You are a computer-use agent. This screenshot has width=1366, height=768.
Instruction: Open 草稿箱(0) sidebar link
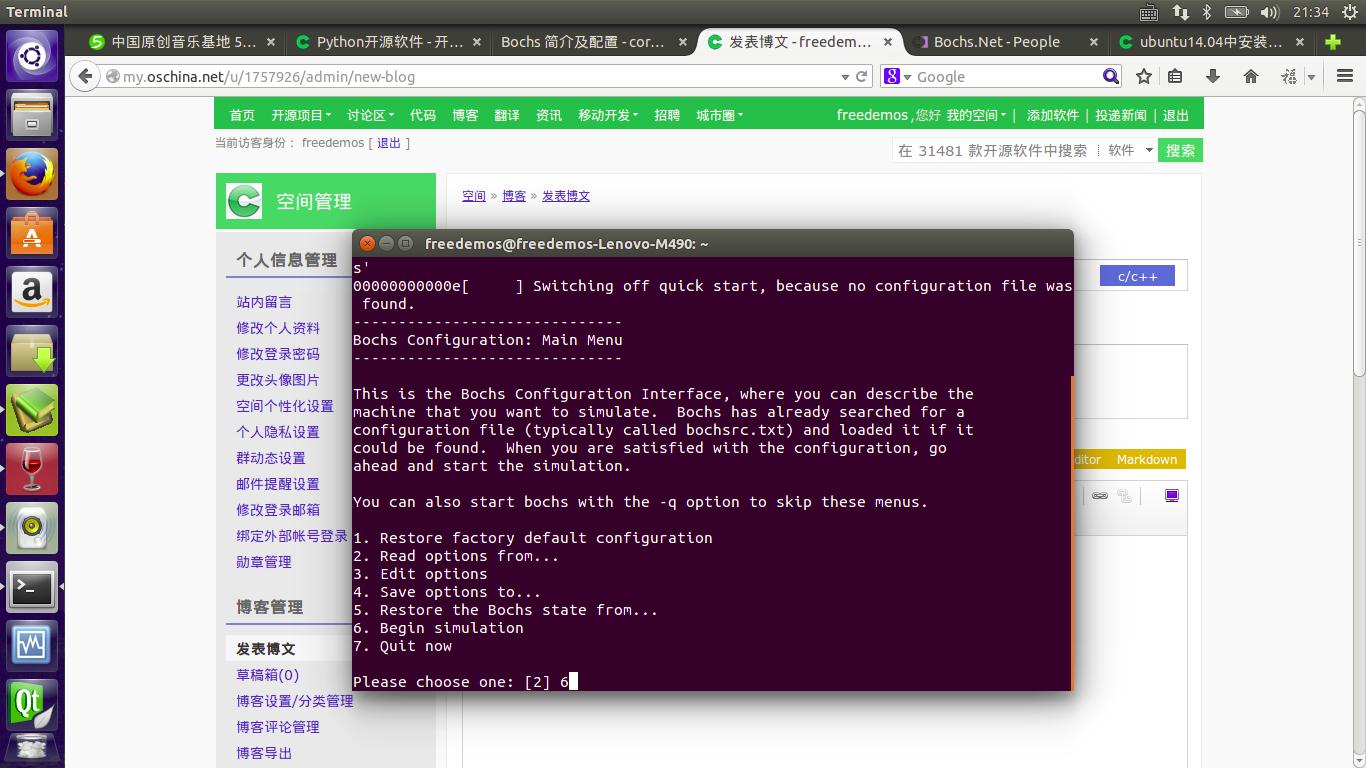[267, 675]
